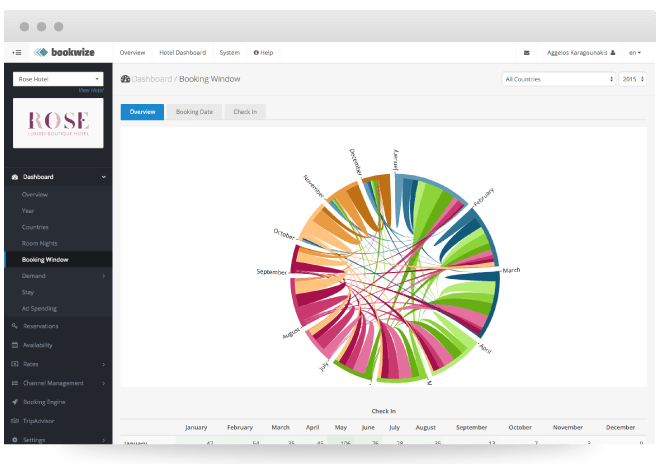Image resolution: width=660 pixels, height=464 pixels.
Task: Open the mail envelope icon
Action: [526, 53]
